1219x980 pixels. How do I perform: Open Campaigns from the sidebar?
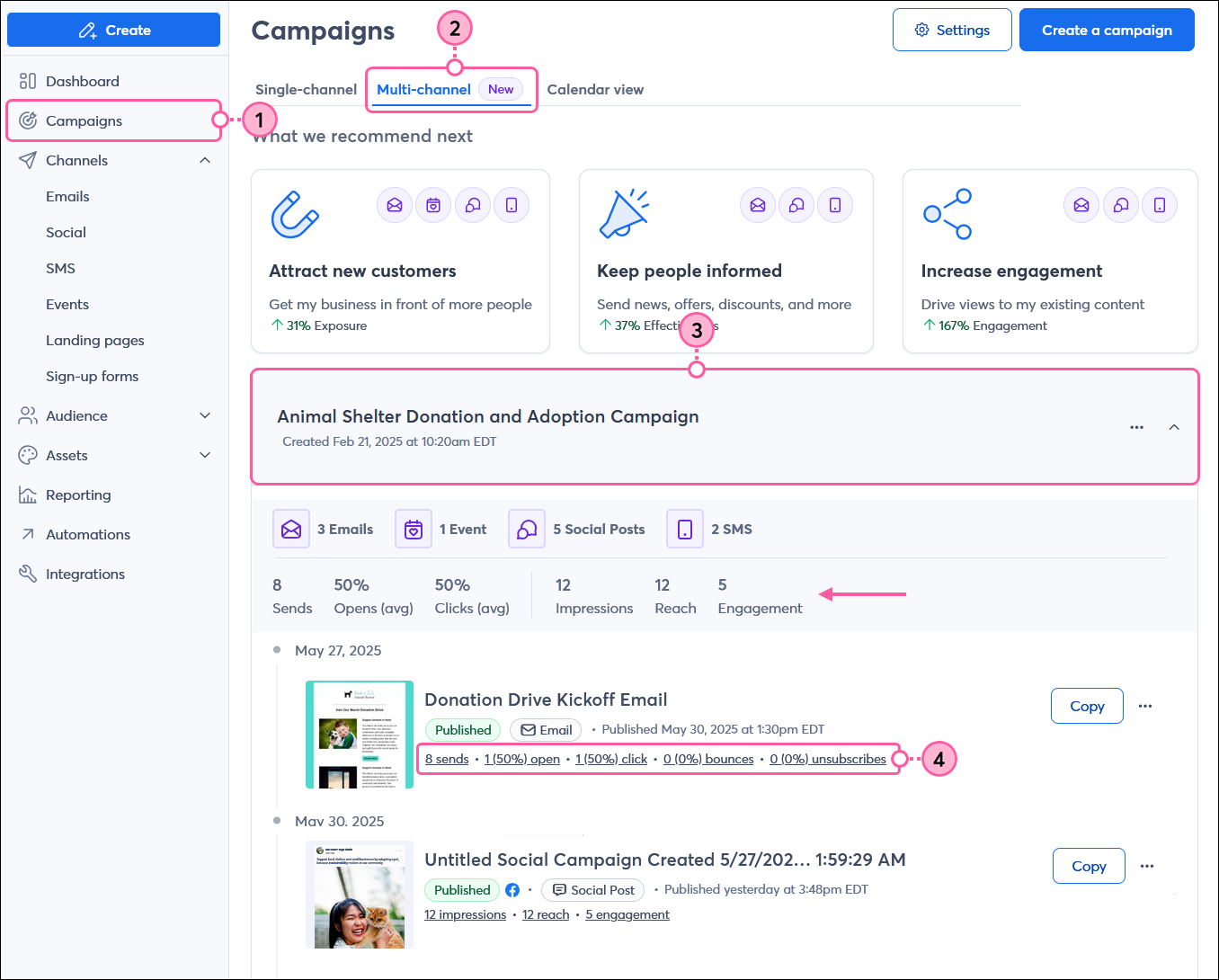[x=85, y=120]
